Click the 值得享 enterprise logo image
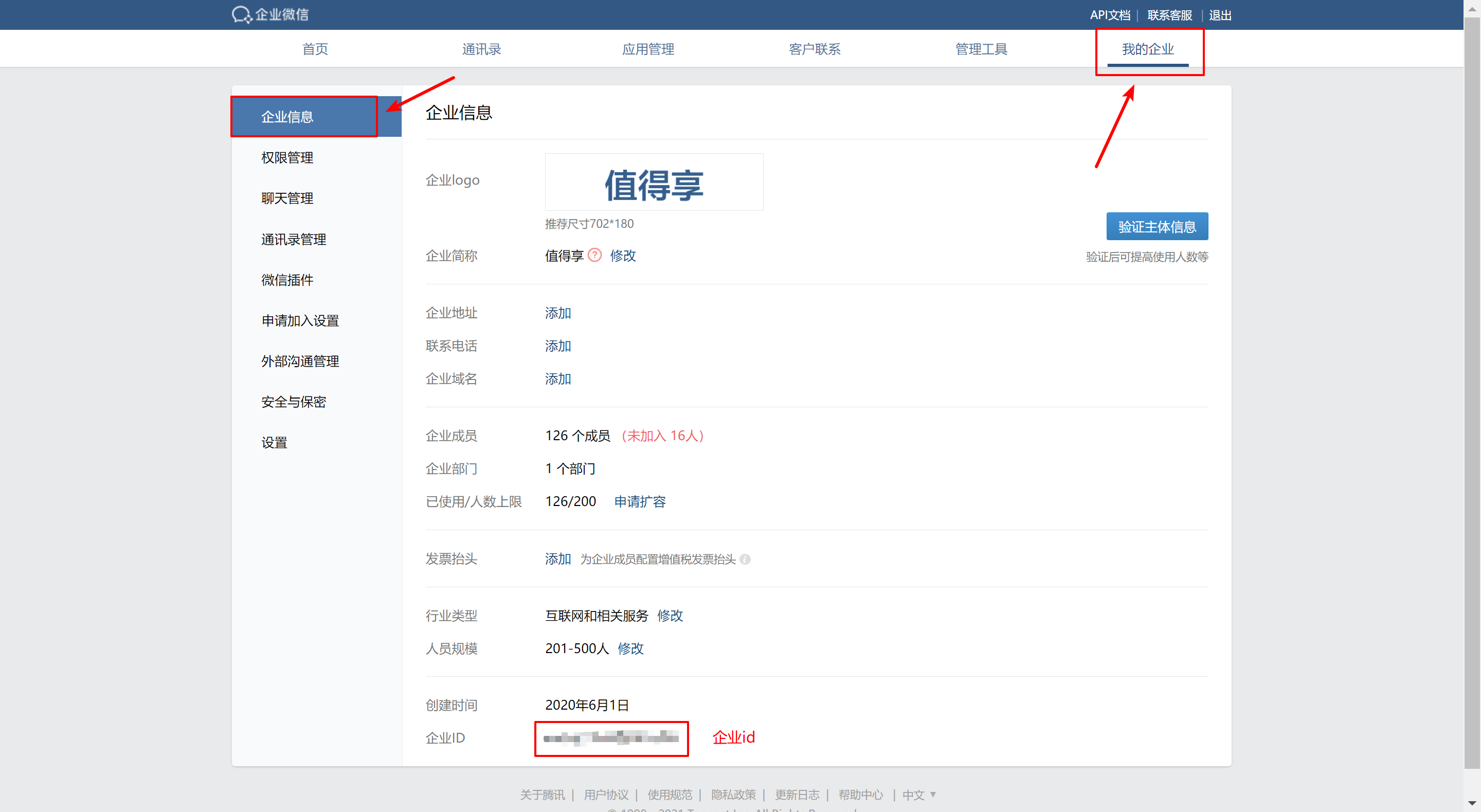 (x=654, y=183)
